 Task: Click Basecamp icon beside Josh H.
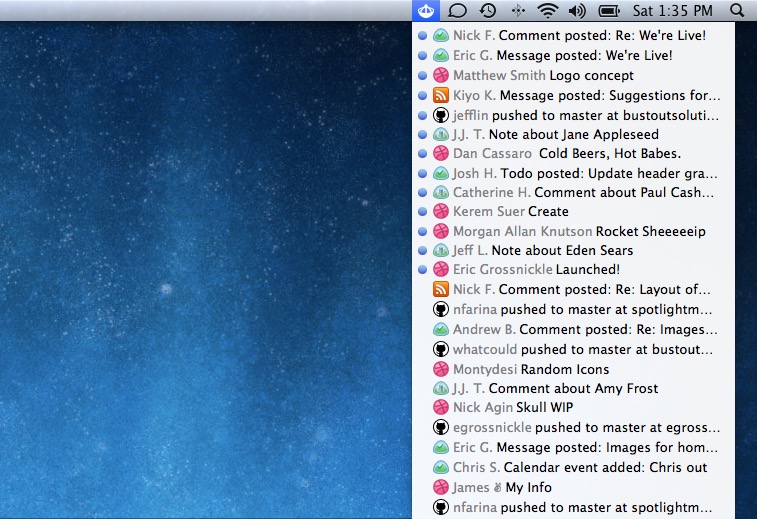point(440,173)
